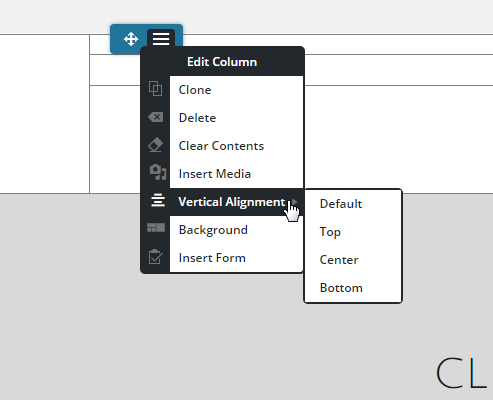Click the Vertical Alignment lines icon
Screen dimensions: 493x400
click(158, 201)
